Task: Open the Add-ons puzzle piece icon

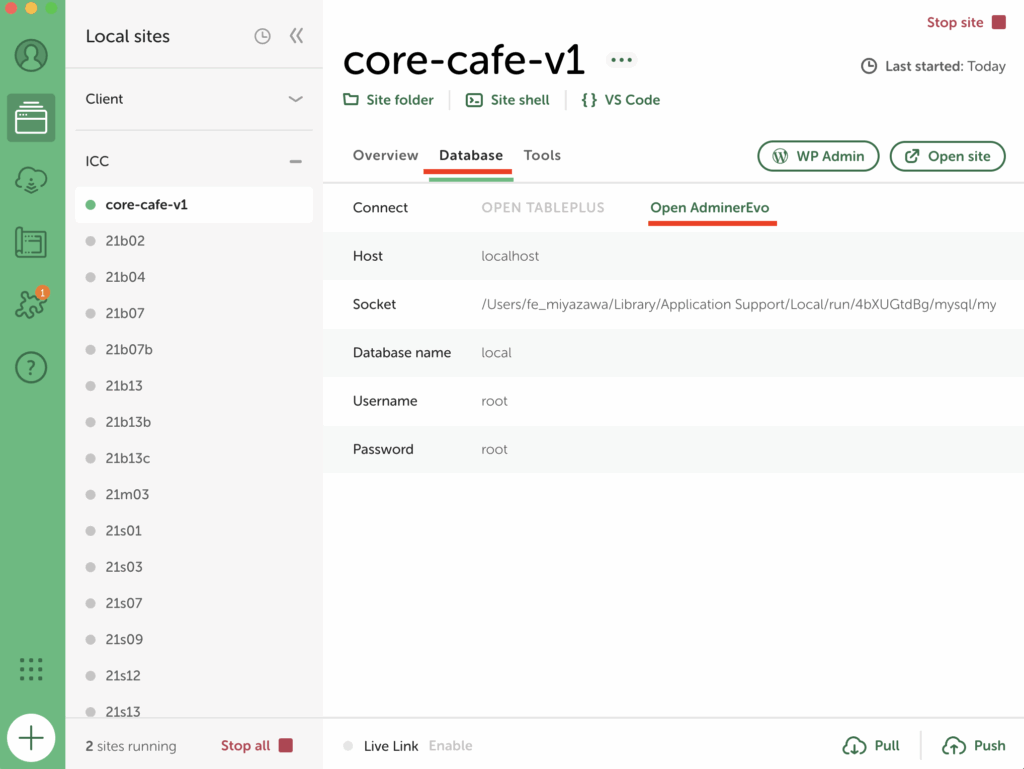Action: tap(31, 305)
